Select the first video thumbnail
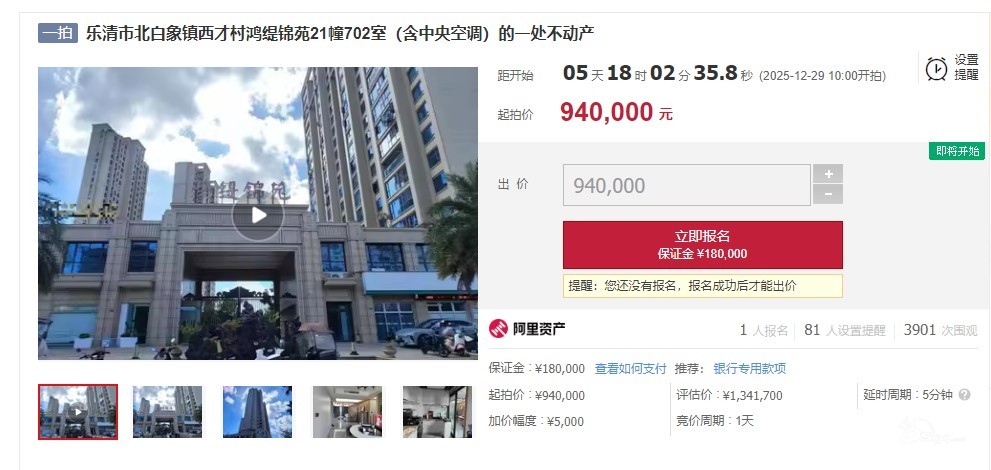The image size is (991, 470). click(x=78, y=412)
